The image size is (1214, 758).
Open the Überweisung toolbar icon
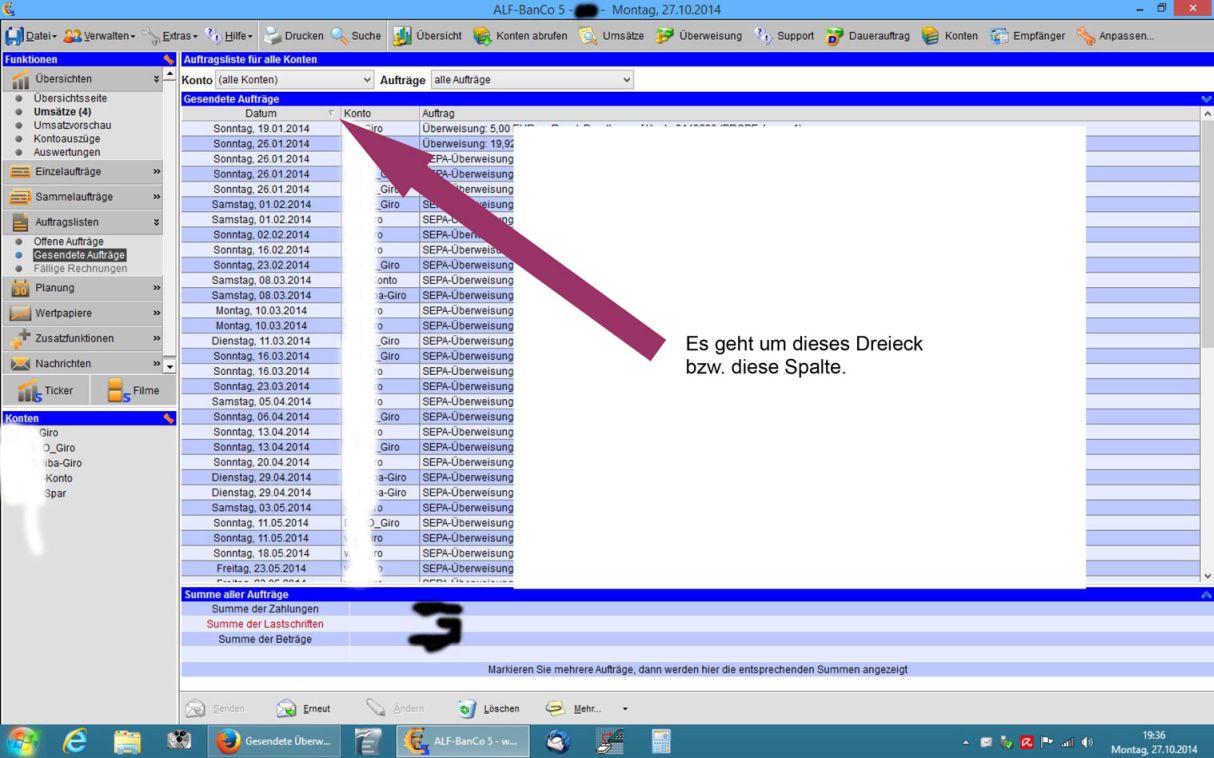point(665,36)
